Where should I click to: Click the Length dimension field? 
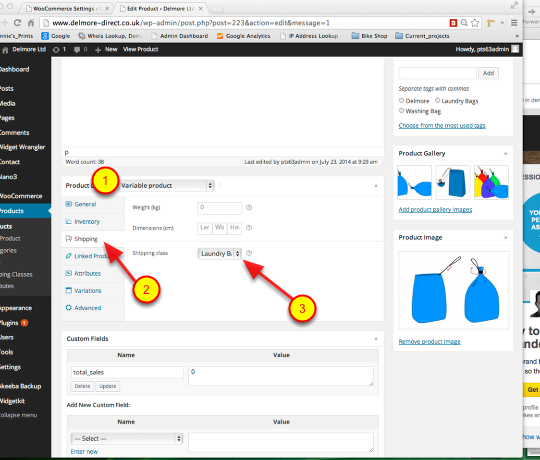(x=205, y=228)
